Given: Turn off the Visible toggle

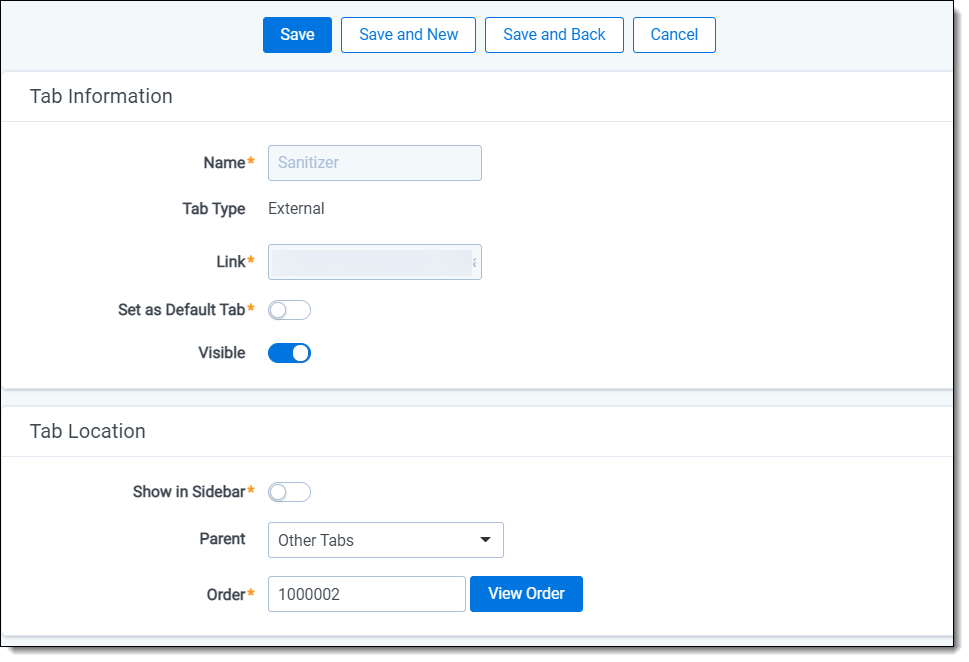Looking at the screenshot, I should pyautogui.click(x=289, y=353).
